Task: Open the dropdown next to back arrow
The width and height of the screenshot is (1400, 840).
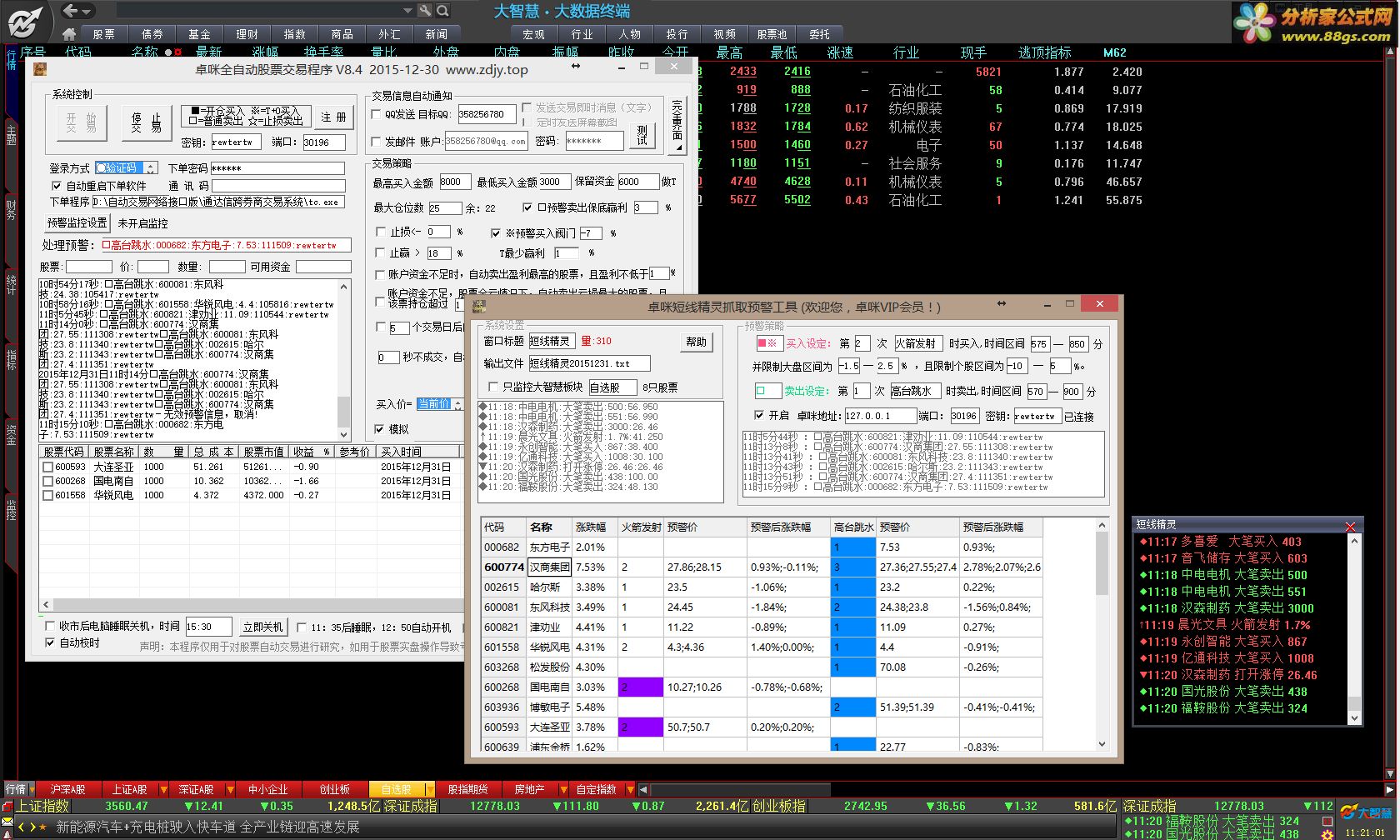Action: tap(87, 11)
